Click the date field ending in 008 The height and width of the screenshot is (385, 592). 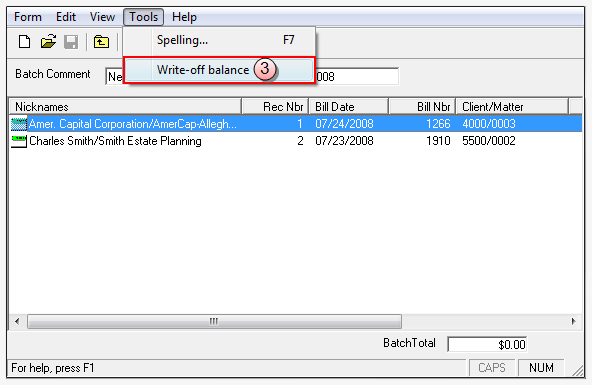coord(357,77)
